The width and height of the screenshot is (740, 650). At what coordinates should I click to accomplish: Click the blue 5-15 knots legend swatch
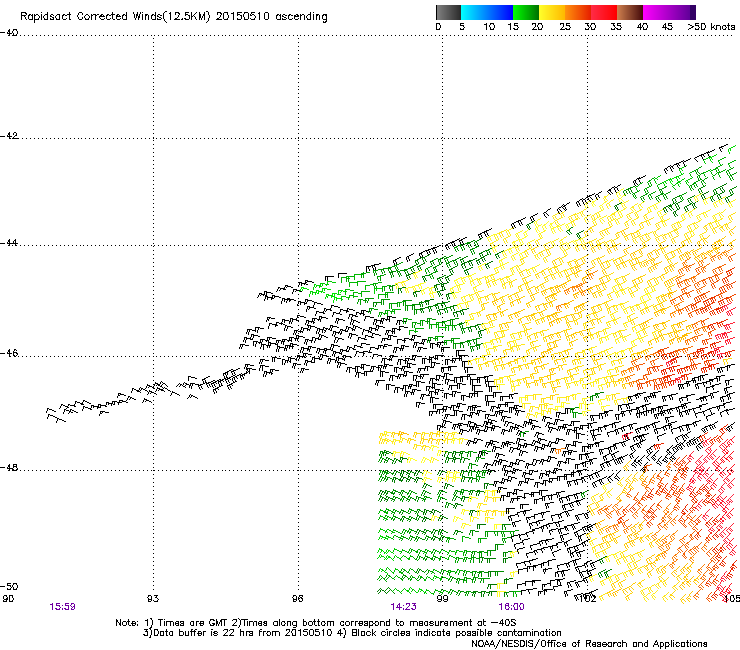pyautogui.click(x=487, y=12)
